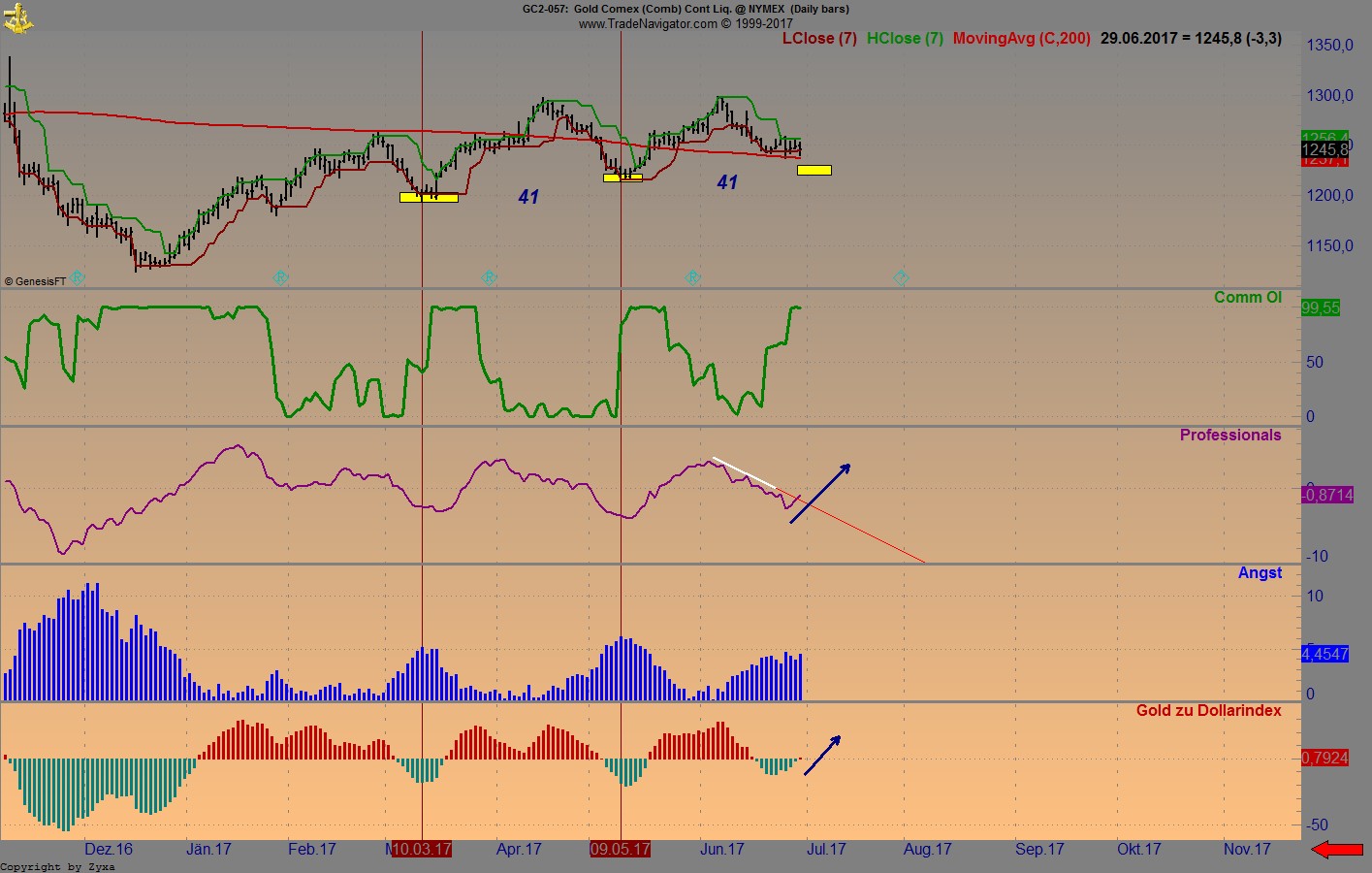Screen dimensions: 1372x873
Task: Click the 50 label on the Comm OI axis
Action: [x=1315, y=362]
